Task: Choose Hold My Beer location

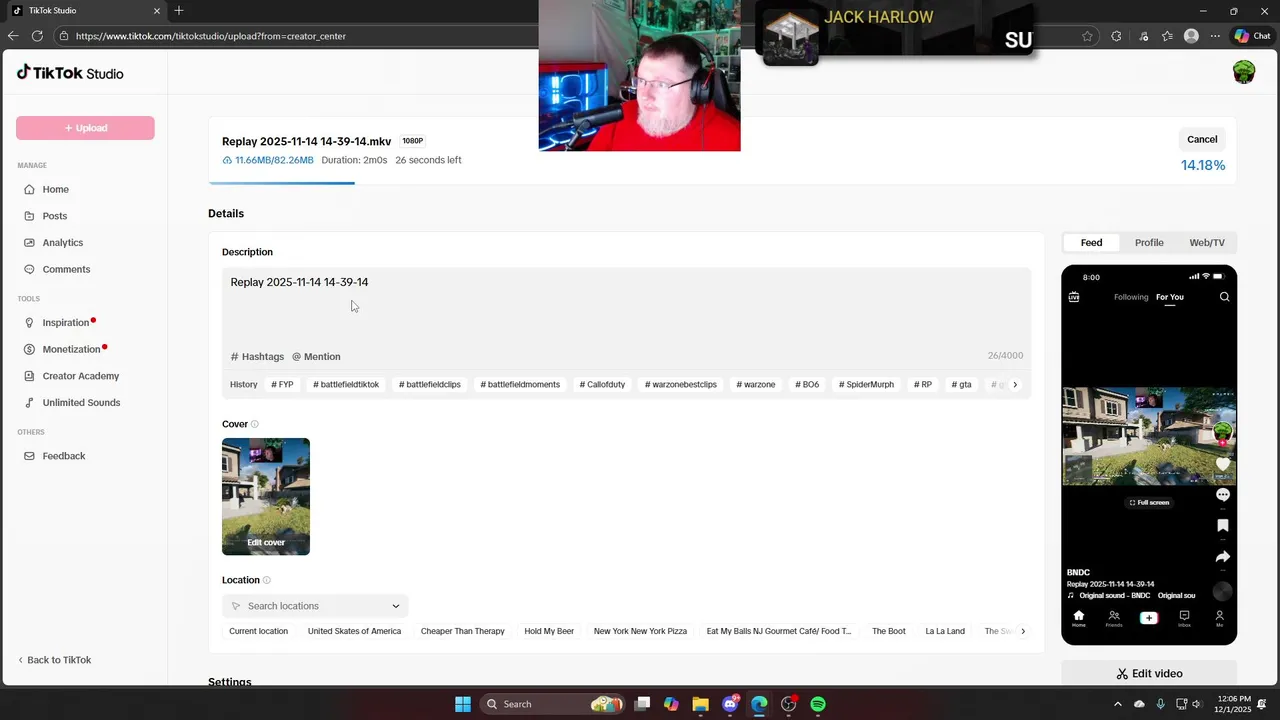Action: pos(549,631)
